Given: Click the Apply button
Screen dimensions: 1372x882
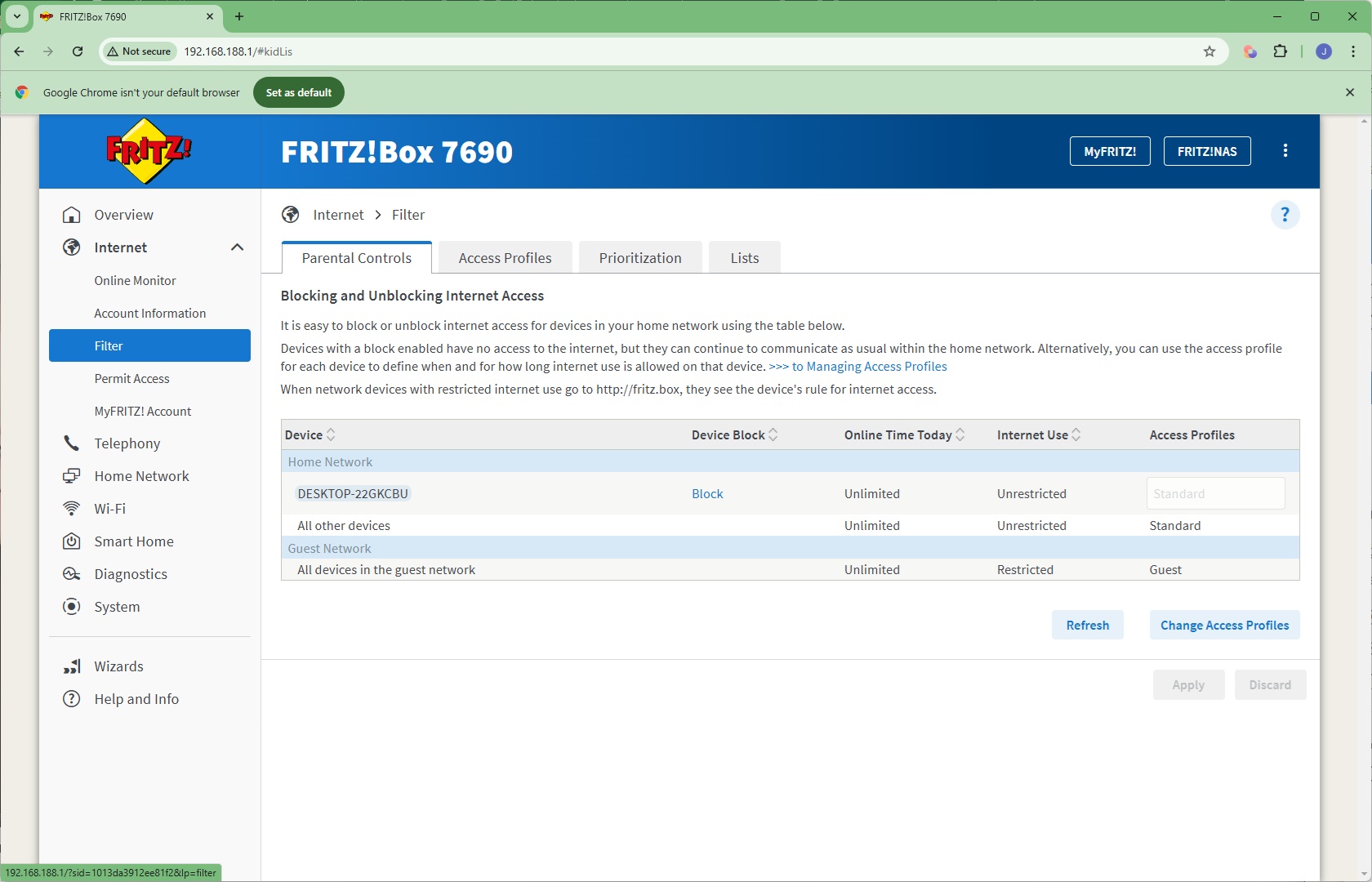Looking at the screenshot, I should pos(1188,685).
